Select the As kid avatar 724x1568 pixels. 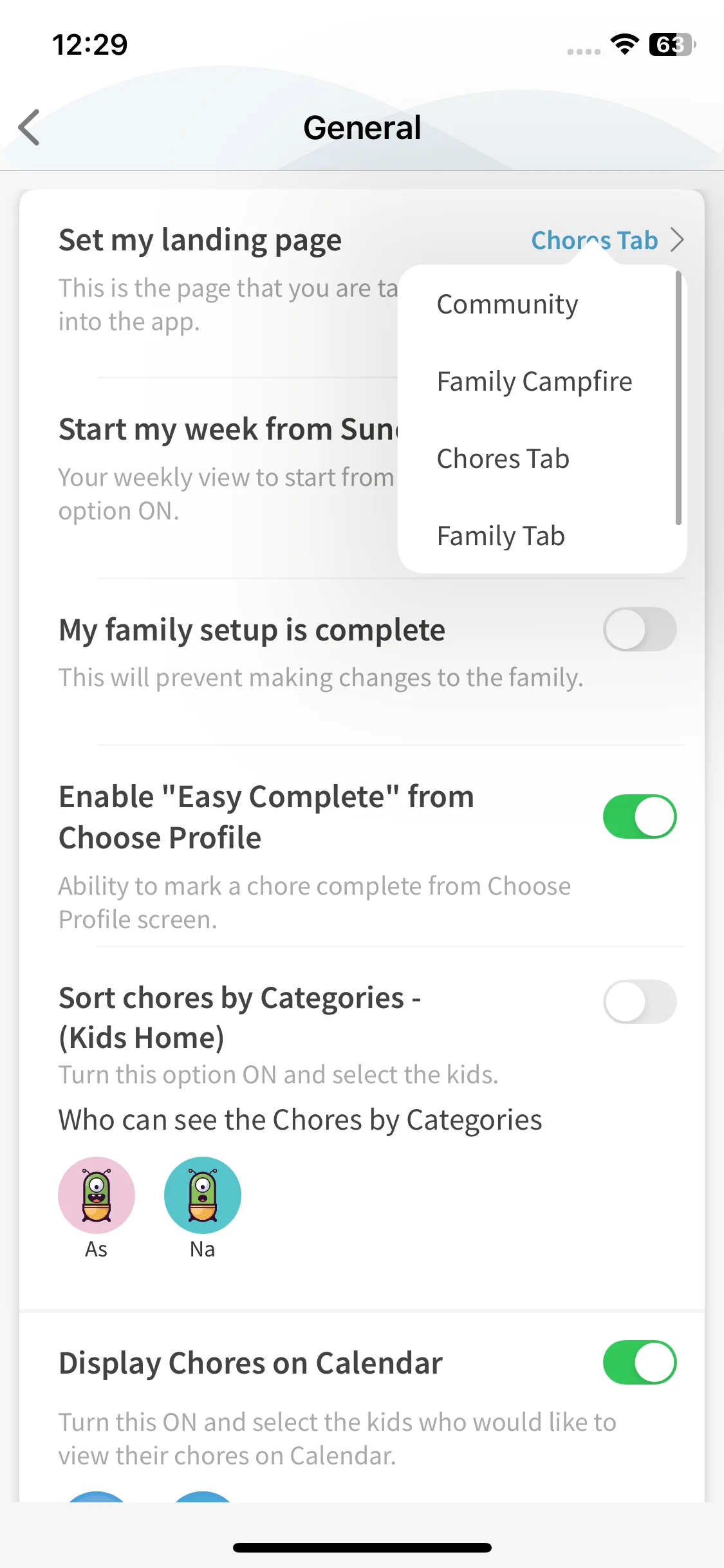[x=97, y=1195]
